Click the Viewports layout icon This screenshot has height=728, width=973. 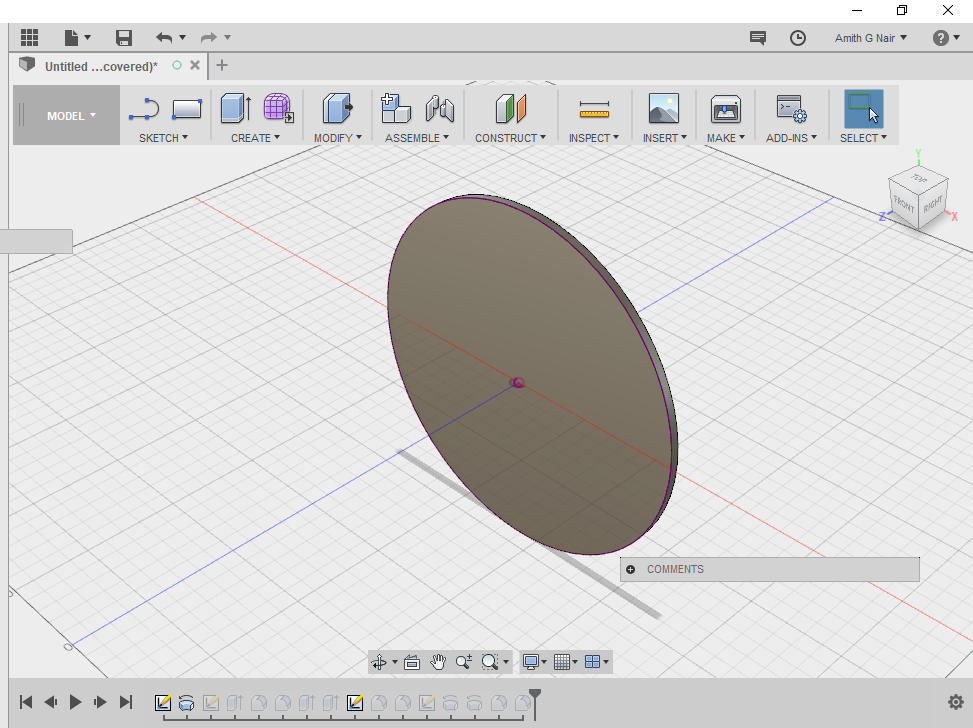click(593, 662)
